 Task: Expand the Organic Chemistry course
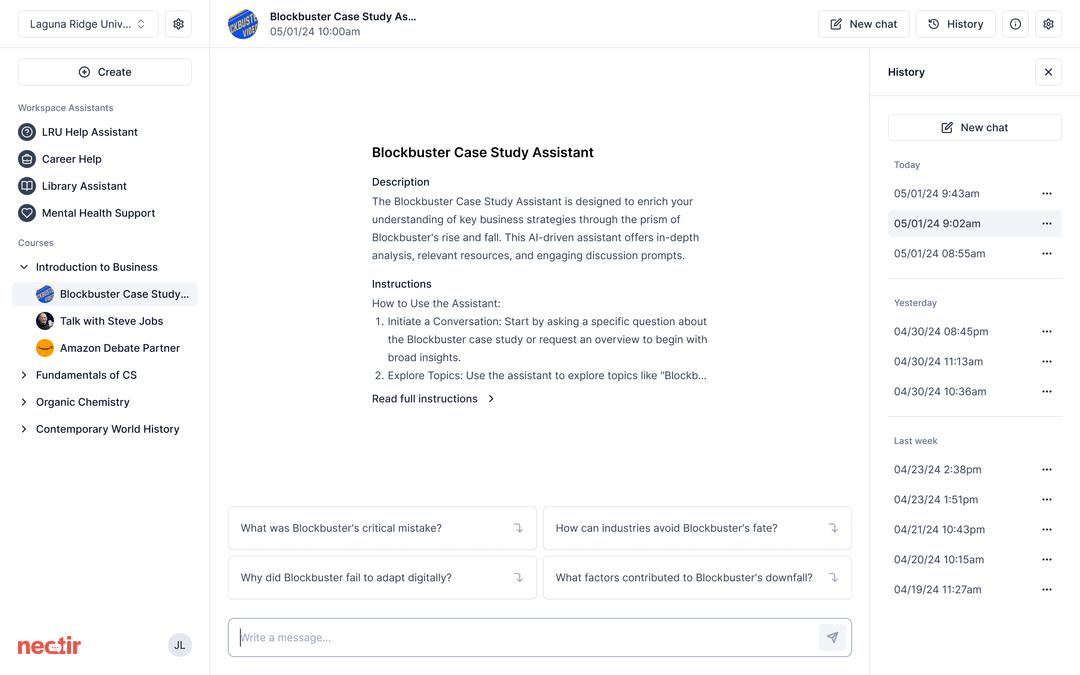coord(22,401)
